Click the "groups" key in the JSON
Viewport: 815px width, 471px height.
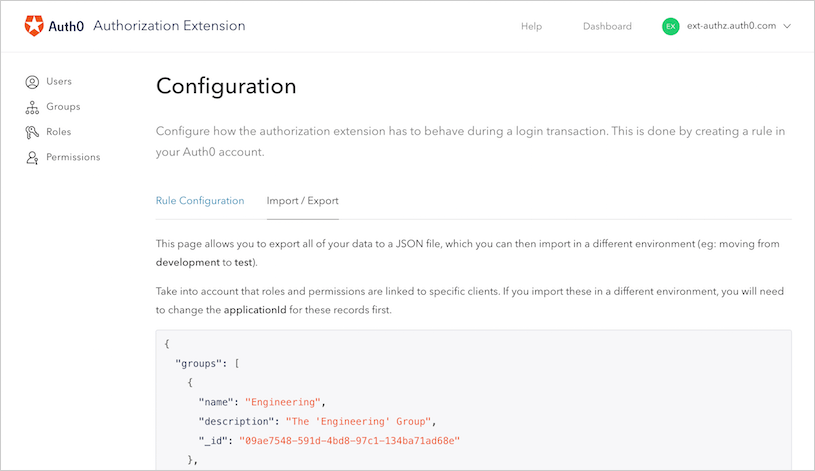click(198, 363)
